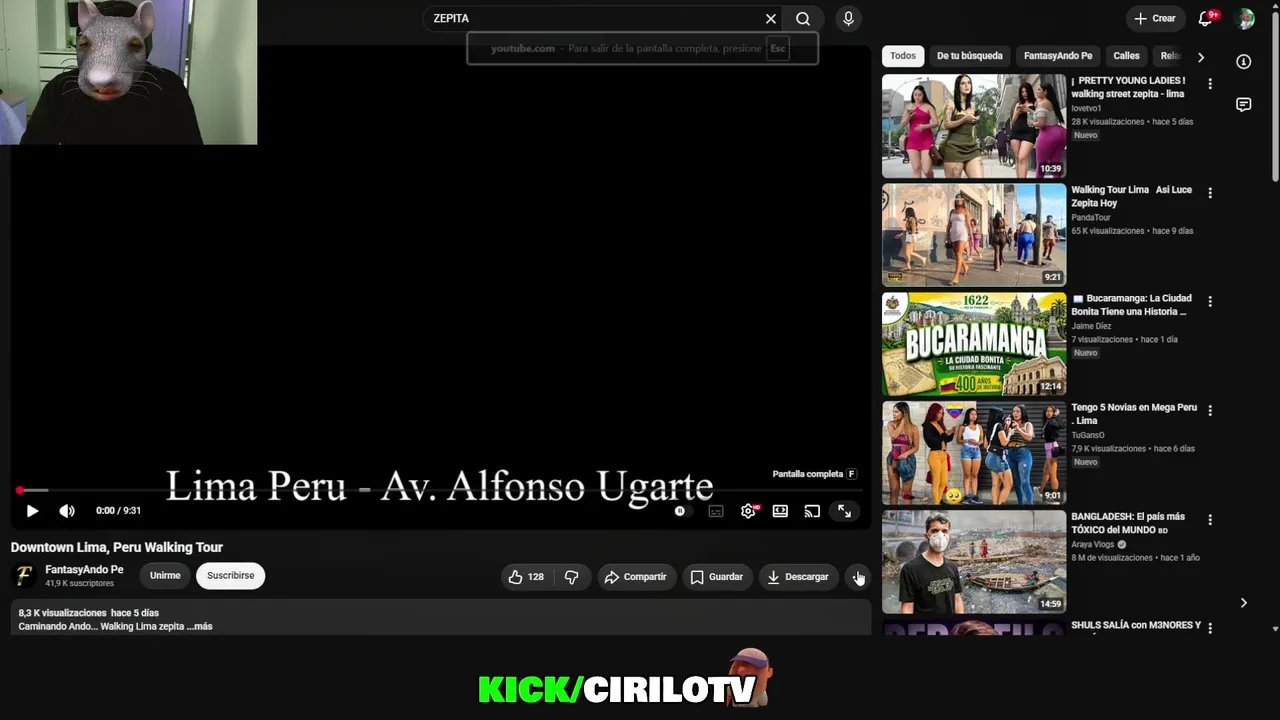Dislike the video with thumbs down
Screen dimensions: 1280x720
click(x=571, y=577)
